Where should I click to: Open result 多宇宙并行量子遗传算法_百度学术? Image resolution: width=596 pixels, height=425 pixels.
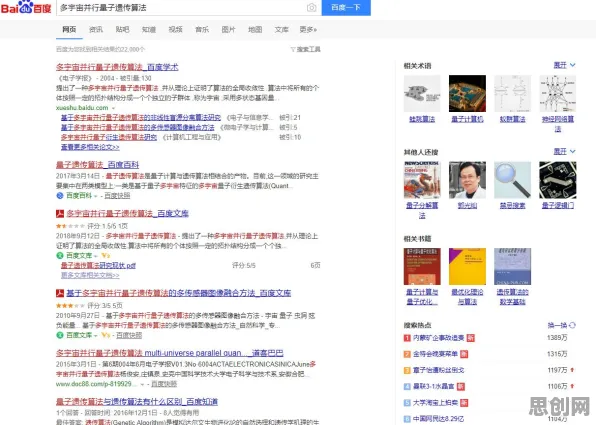point(117,67)
